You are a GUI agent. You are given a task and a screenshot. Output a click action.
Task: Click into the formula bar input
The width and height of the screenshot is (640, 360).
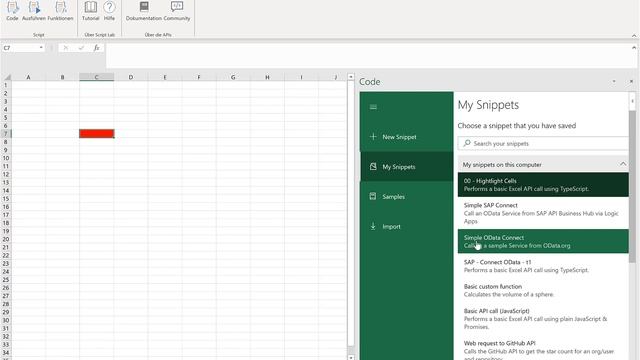click(367, 56)
